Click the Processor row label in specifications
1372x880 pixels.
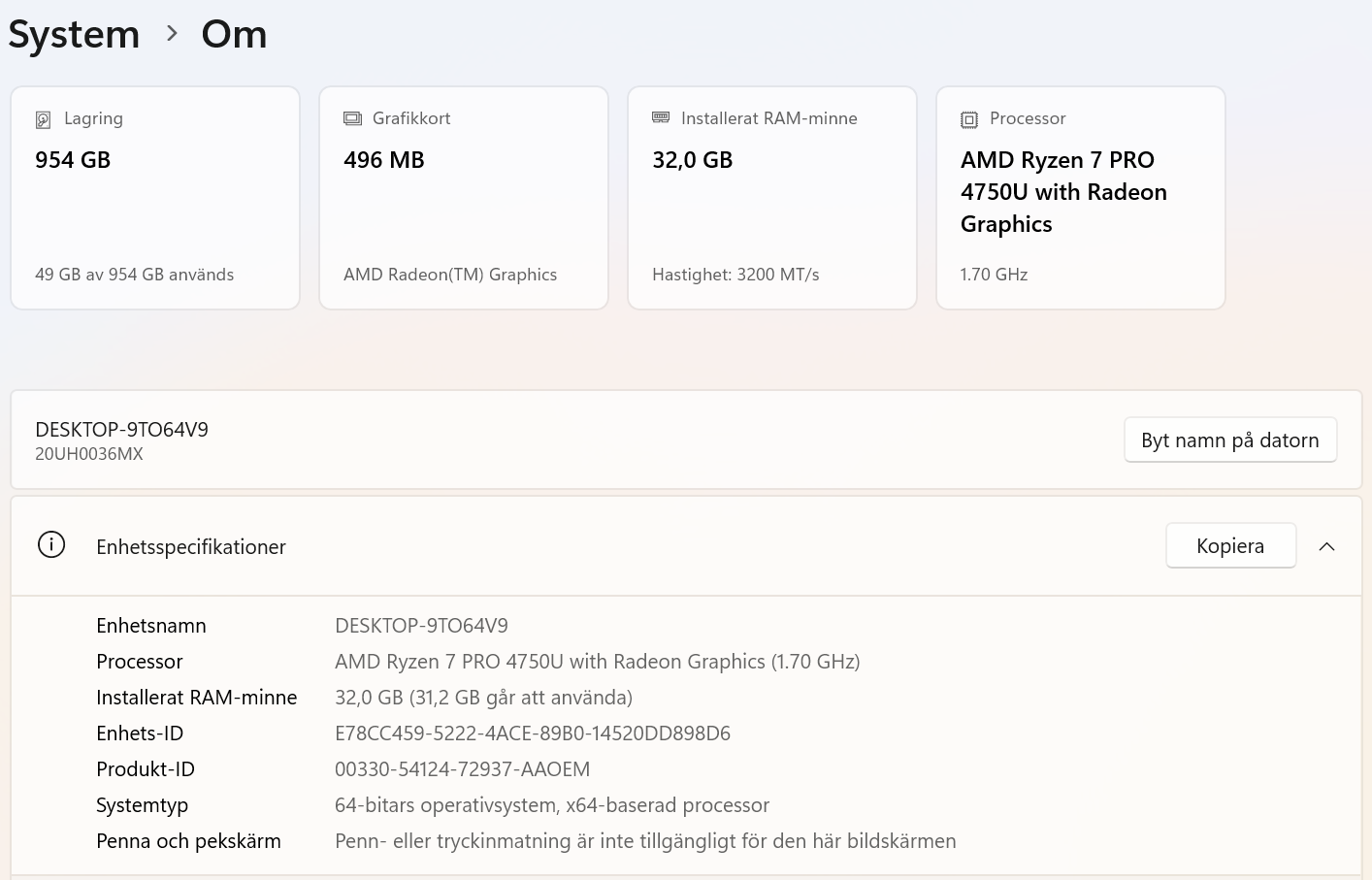point(140,662)
